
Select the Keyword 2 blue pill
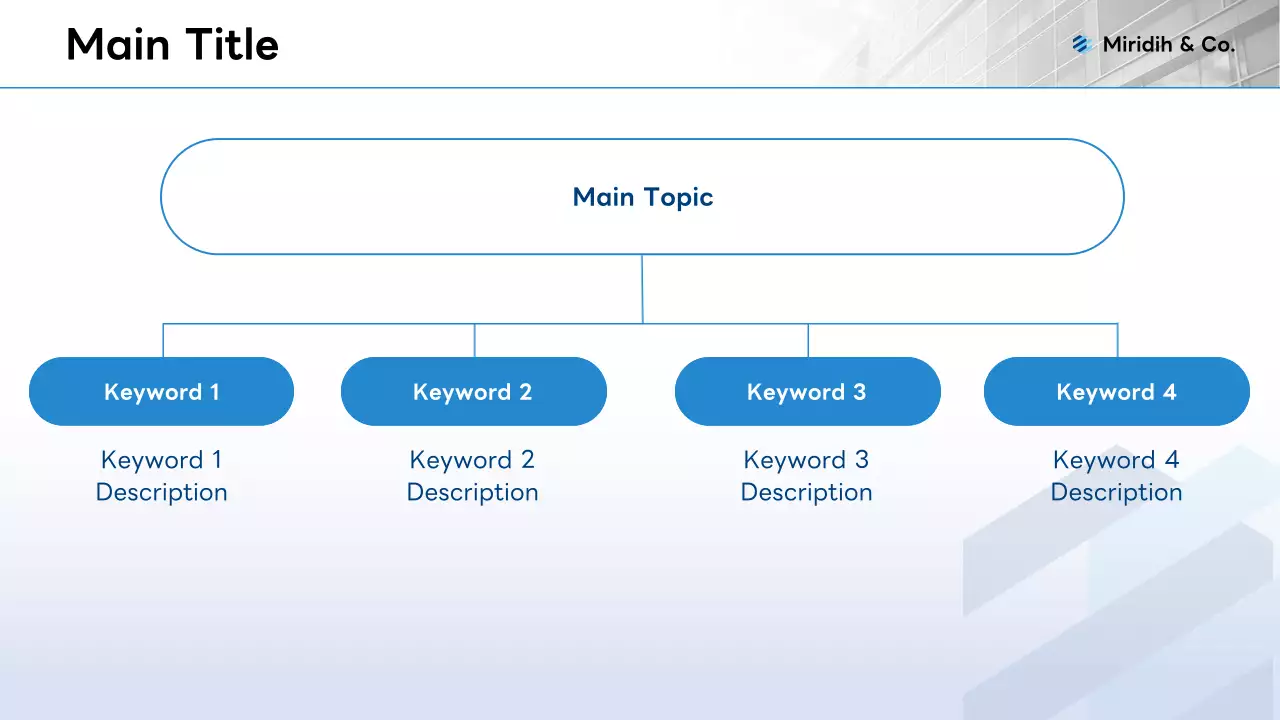[473, 392]
